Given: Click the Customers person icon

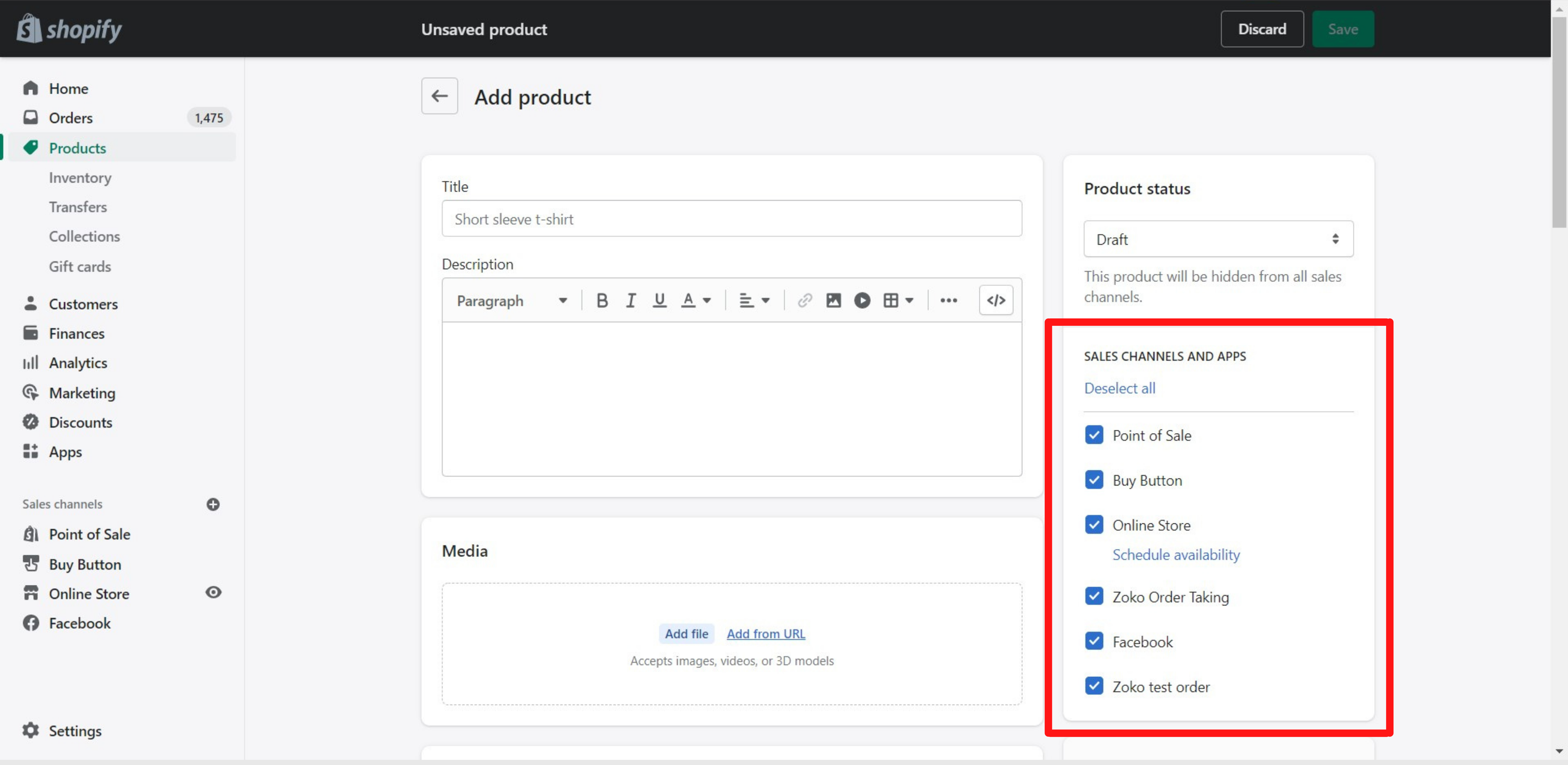Looking at the screenshot, I should click(x=30, y=303).
